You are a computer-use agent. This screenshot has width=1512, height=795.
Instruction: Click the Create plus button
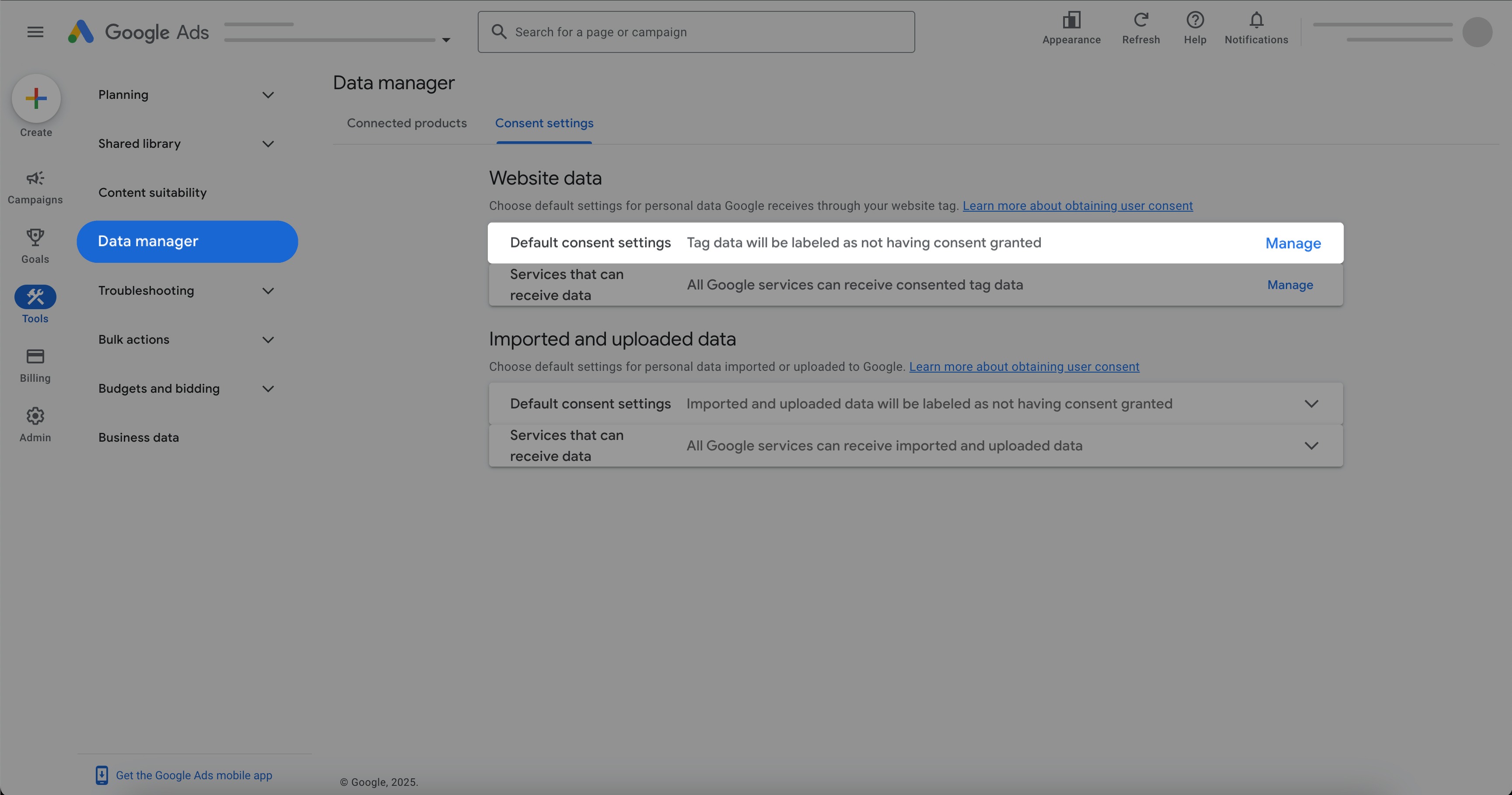[x=36, y=98]
